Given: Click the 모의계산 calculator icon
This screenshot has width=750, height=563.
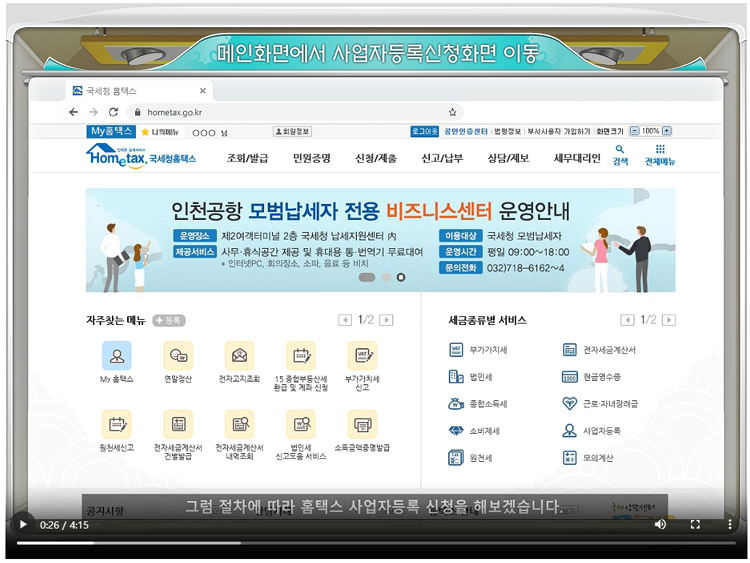Looking at the screenshot, I should pos(569,458).
